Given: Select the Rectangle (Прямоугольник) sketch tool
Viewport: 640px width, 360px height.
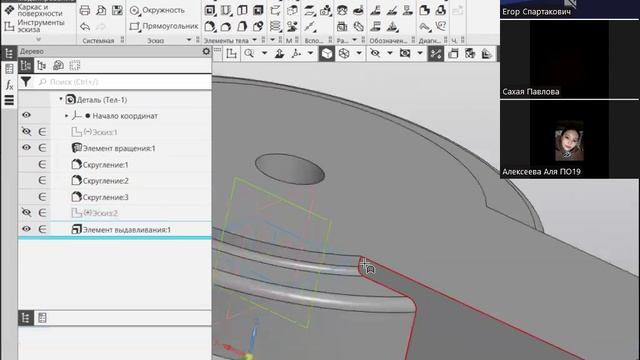Looking at the screenshot, I should coord(163,27).
